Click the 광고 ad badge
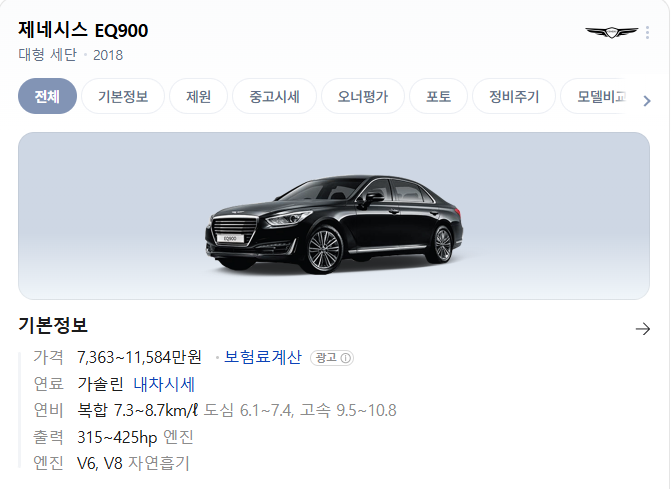 coord(332,358)
